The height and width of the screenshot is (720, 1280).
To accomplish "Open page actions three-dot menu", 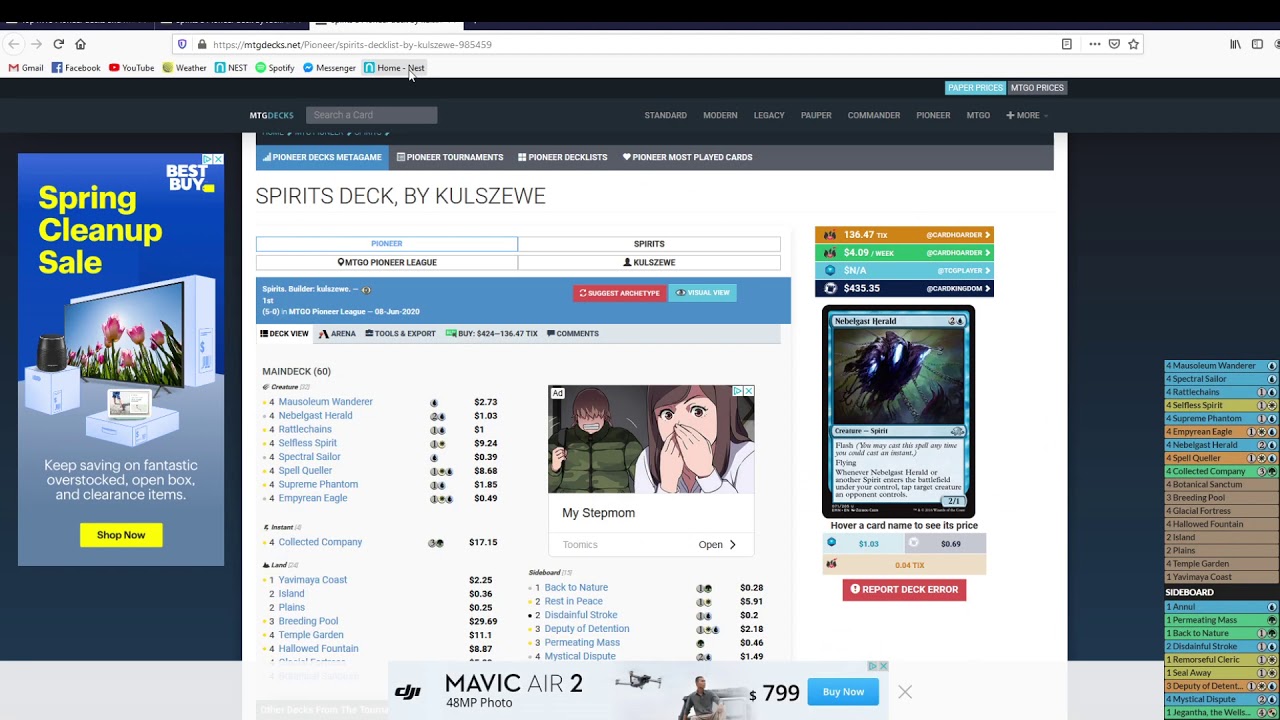I will point(1095,44).
